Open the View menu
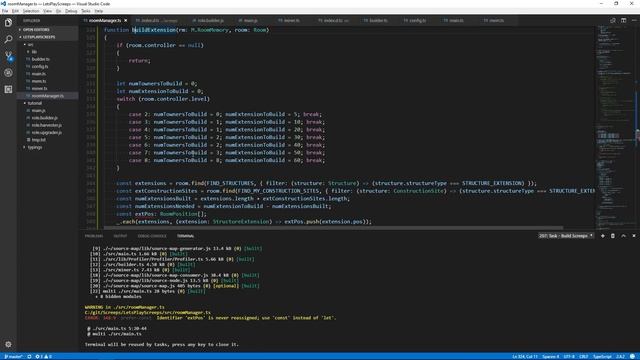 (x=47, y=11)
